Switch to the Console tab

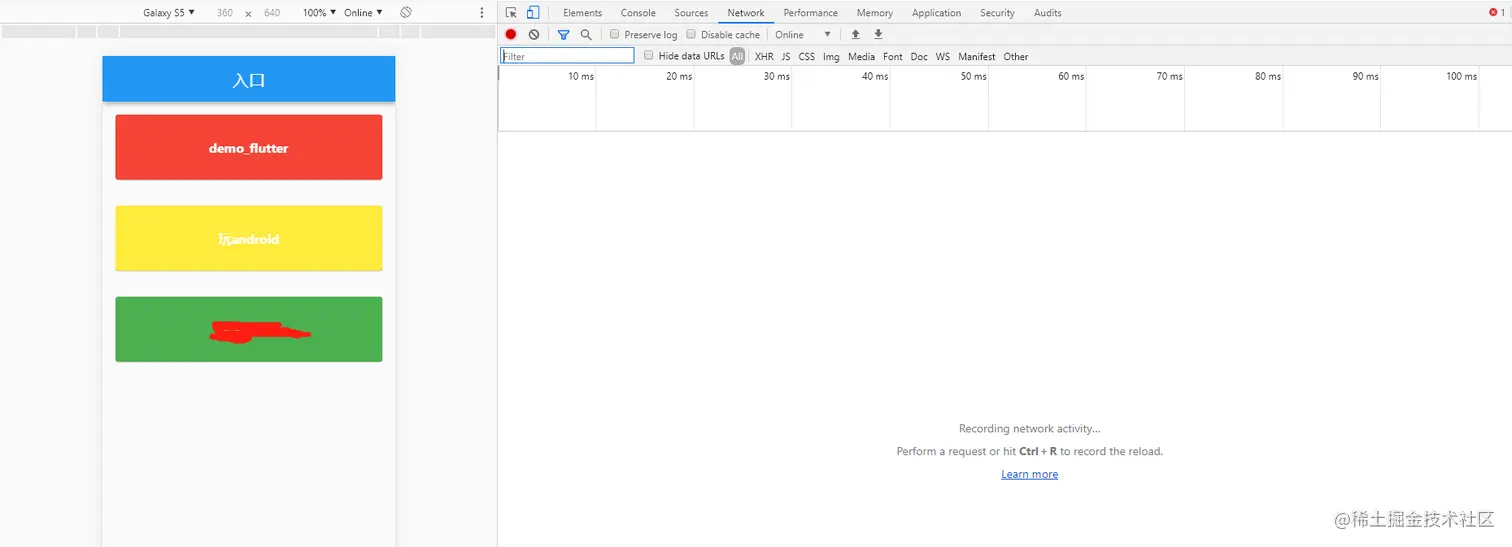[x=638, y=13]
